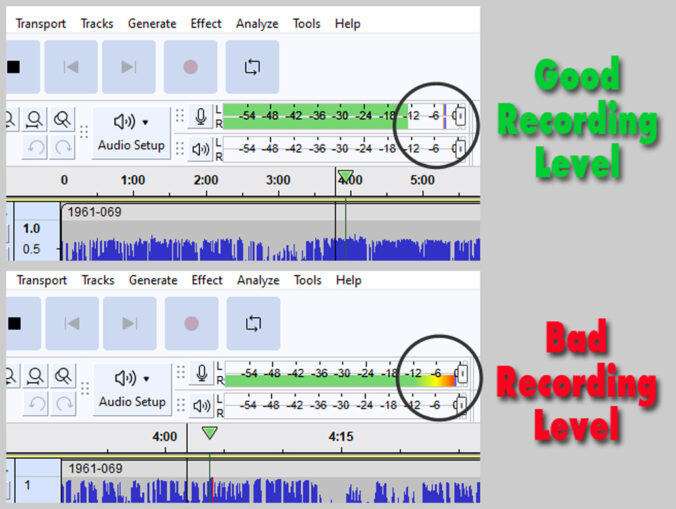Click the Record button in the bottom screenshot
The height and width of the screenshot is (509, 676).
[x=191, y=323]
